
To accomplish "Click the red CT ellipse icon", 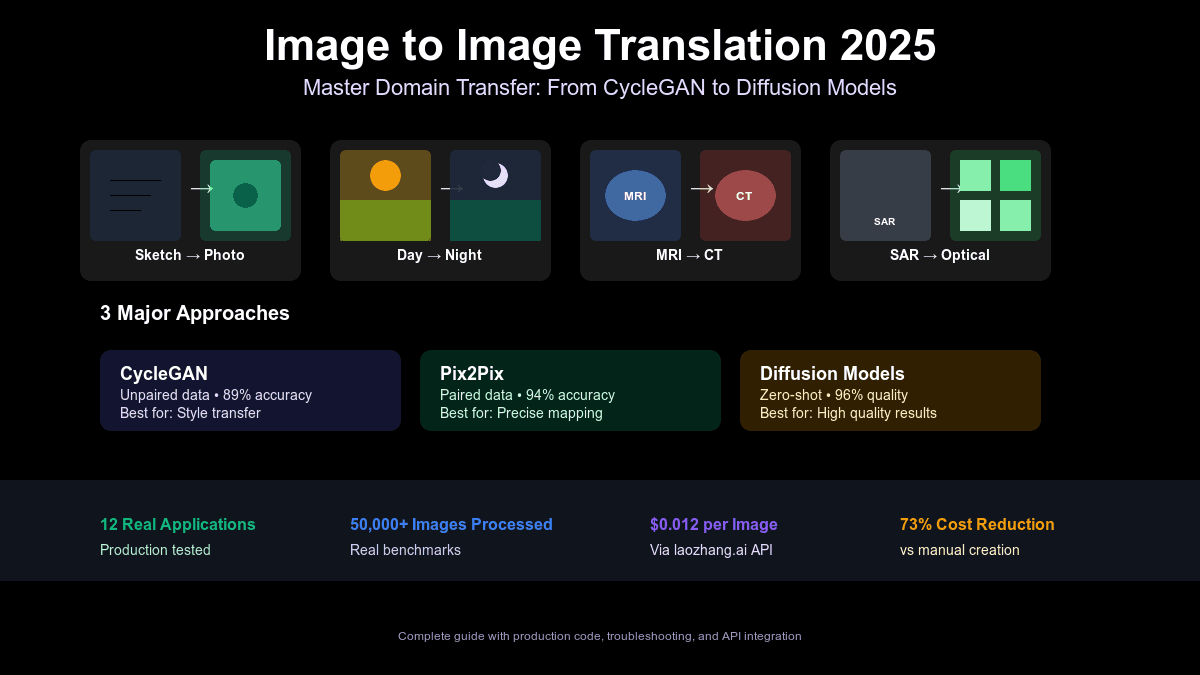I will pyautogui.click(x=745, y=195).
